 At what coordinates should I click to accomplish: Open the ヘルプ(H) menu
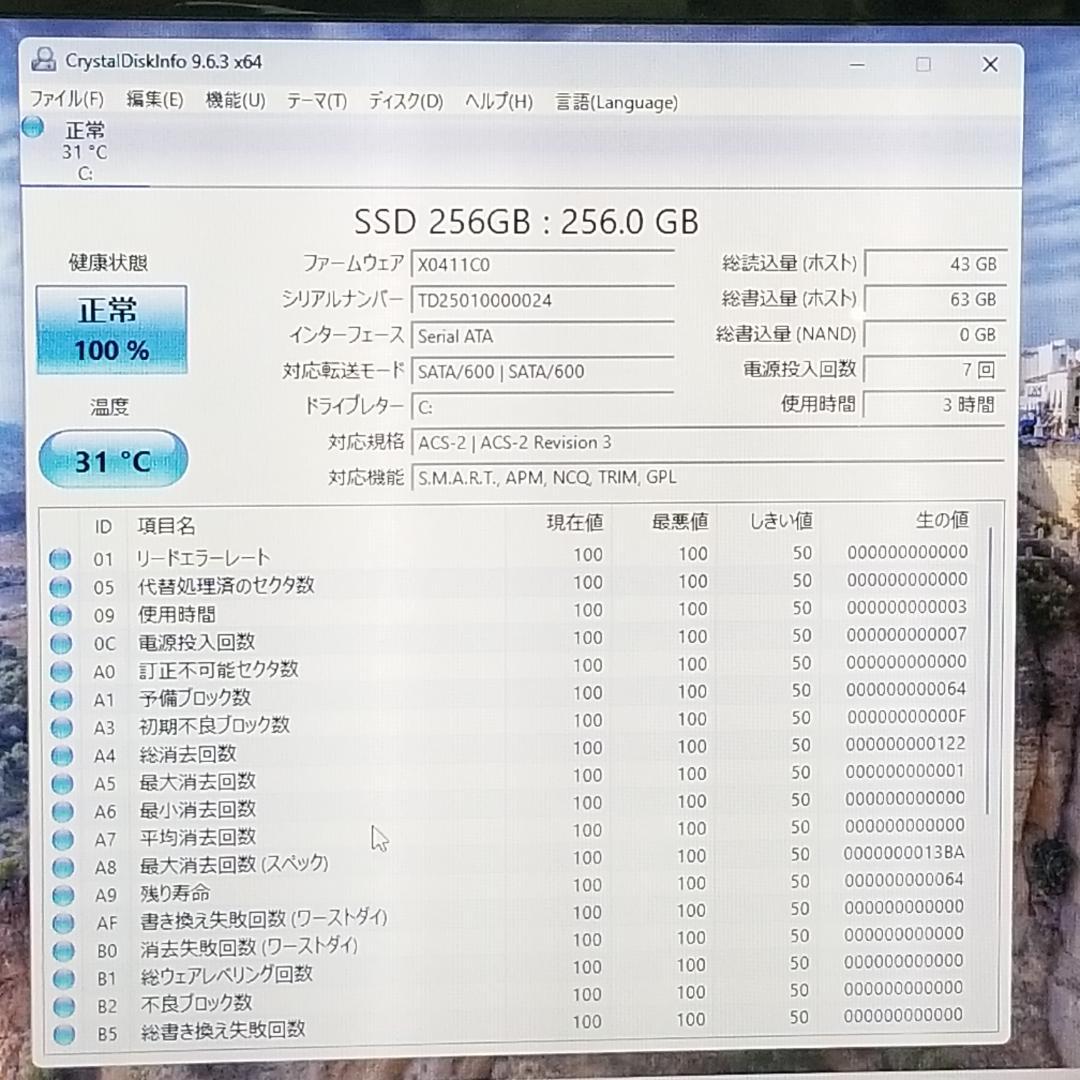[x=497, y=102]
